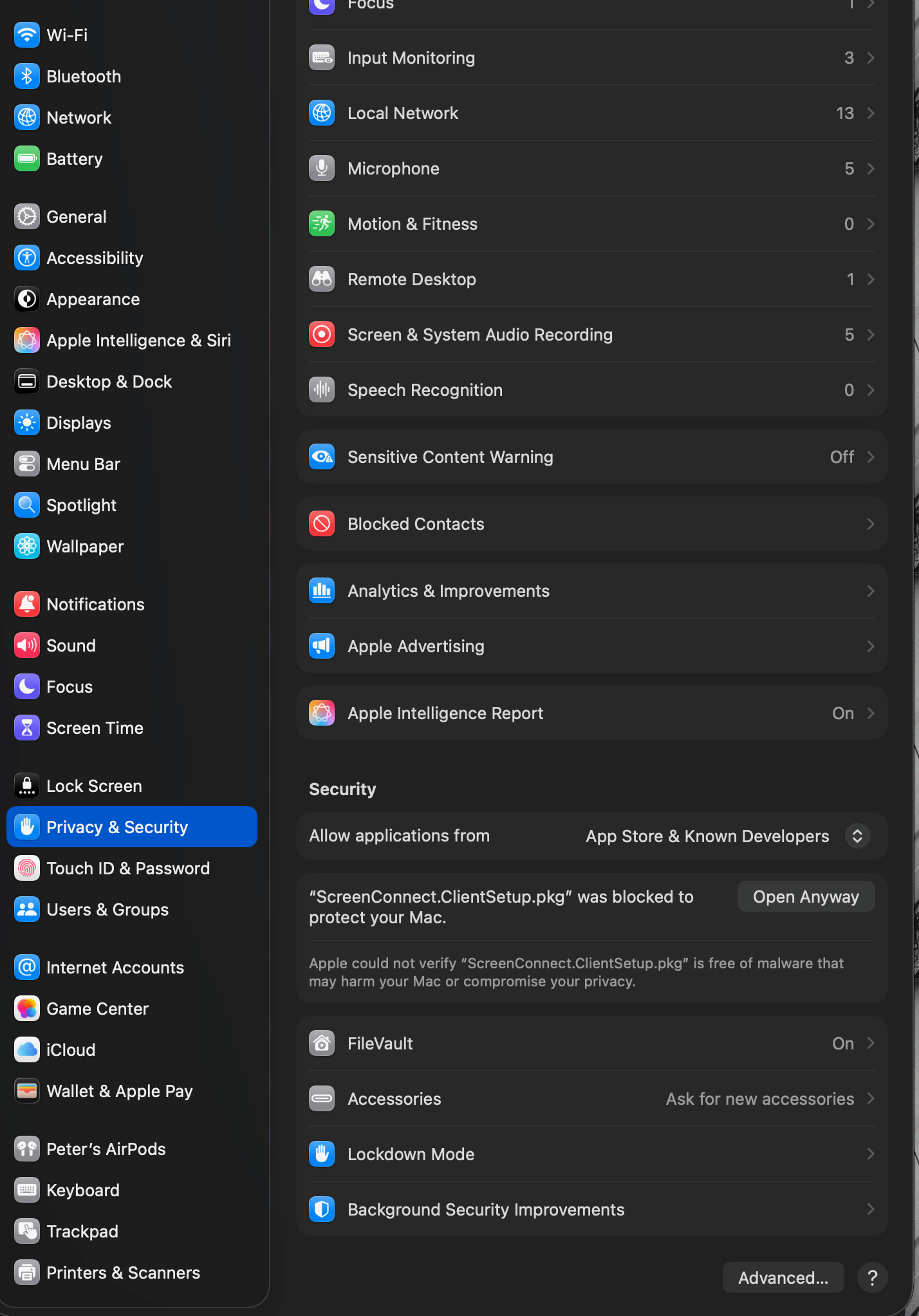This screenshot has height=1316, width=919.
Task: Expand Remote Desktop row chevron
Action: [x=871, y=279]
